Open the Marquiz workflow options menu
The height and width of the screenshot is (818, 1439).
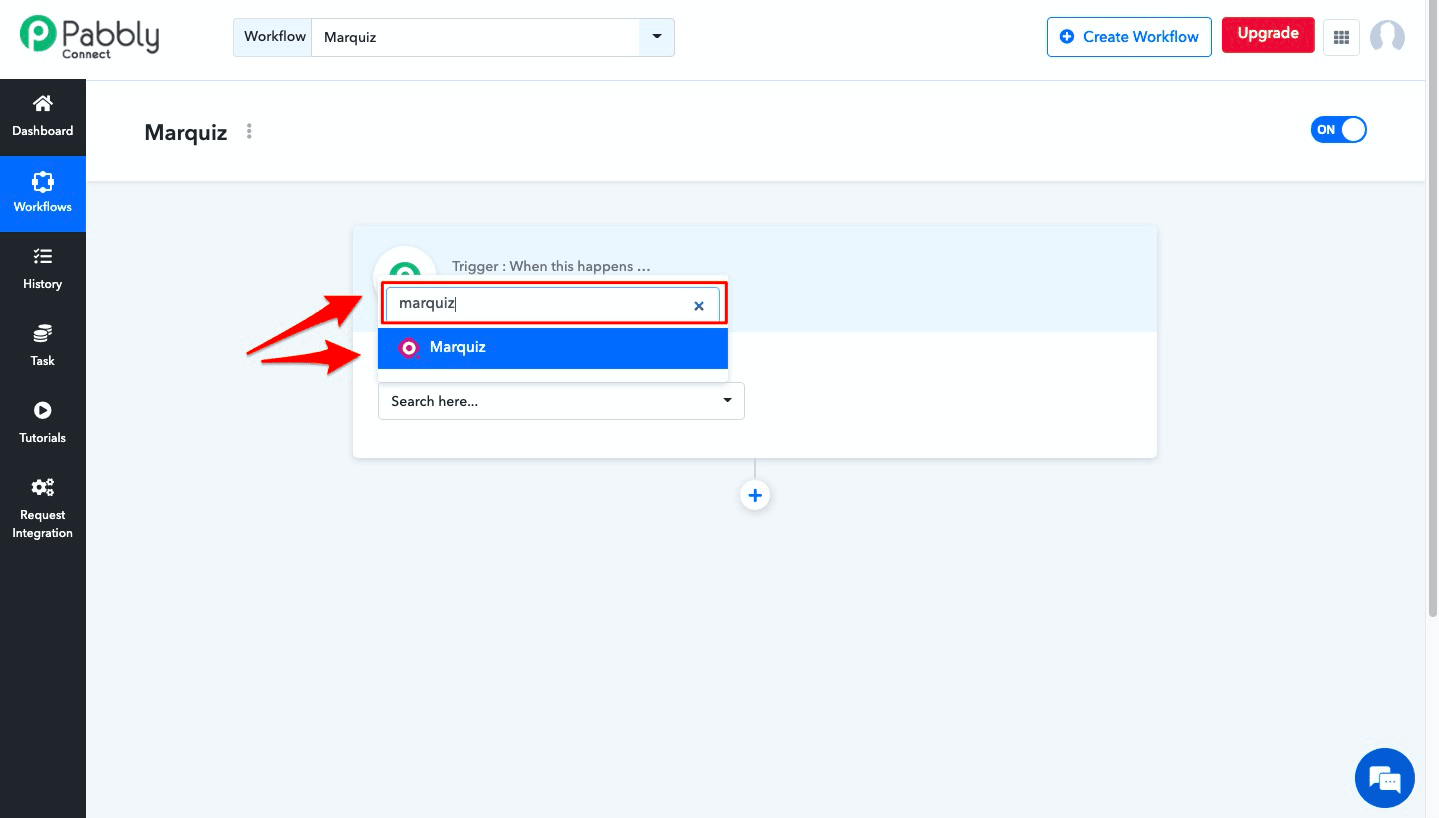249,131
